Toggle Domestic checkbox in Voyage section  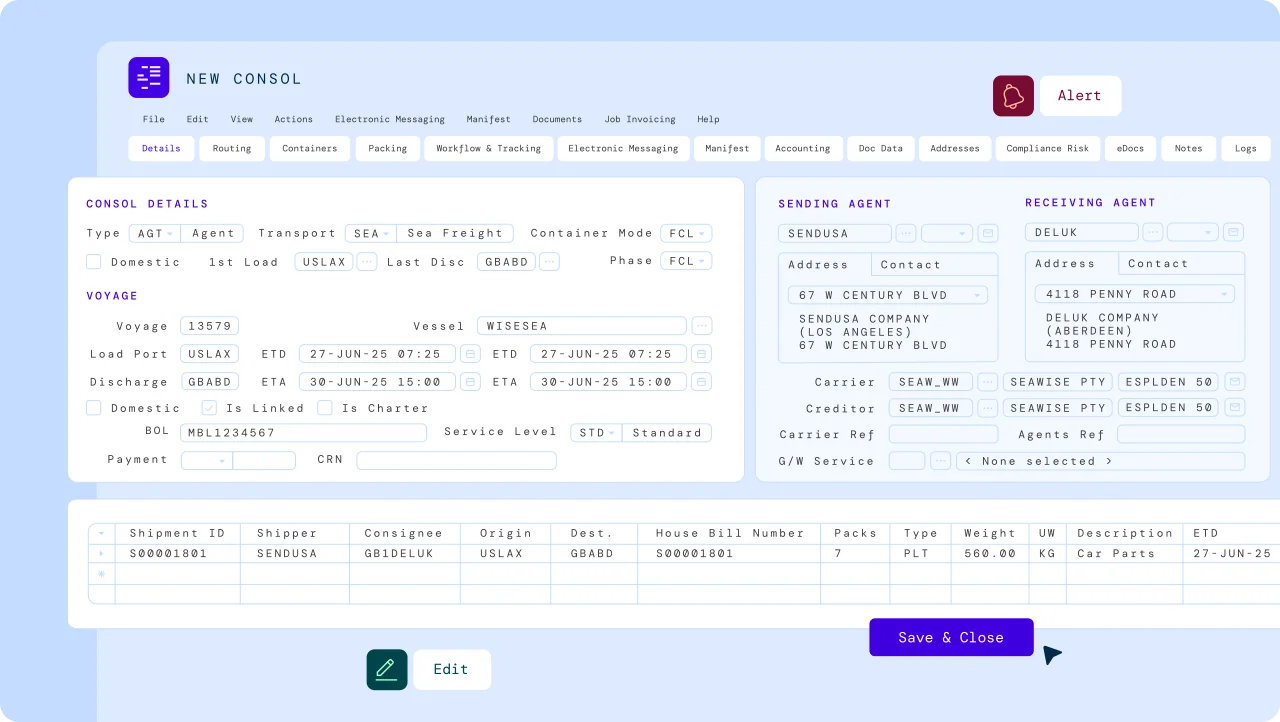tap(94, 408)
